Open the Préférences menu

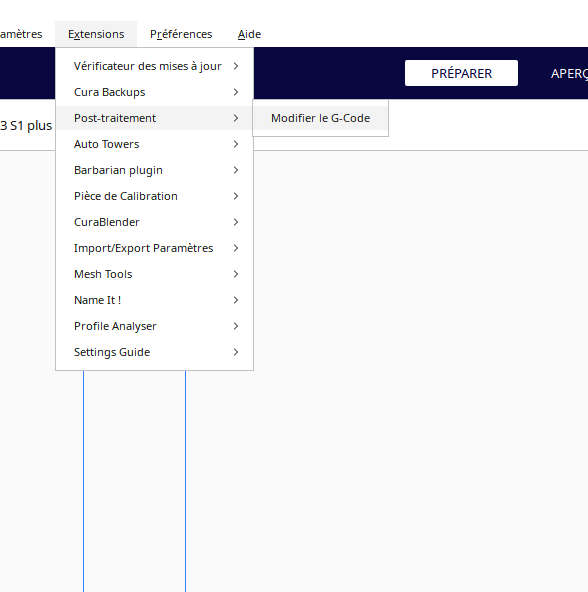coord(181,34)
